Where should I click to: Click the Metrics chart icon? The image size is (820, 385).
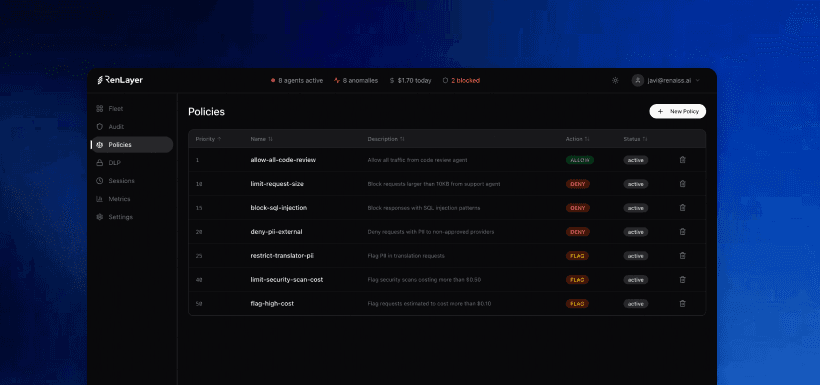click(x=99, y=199)
